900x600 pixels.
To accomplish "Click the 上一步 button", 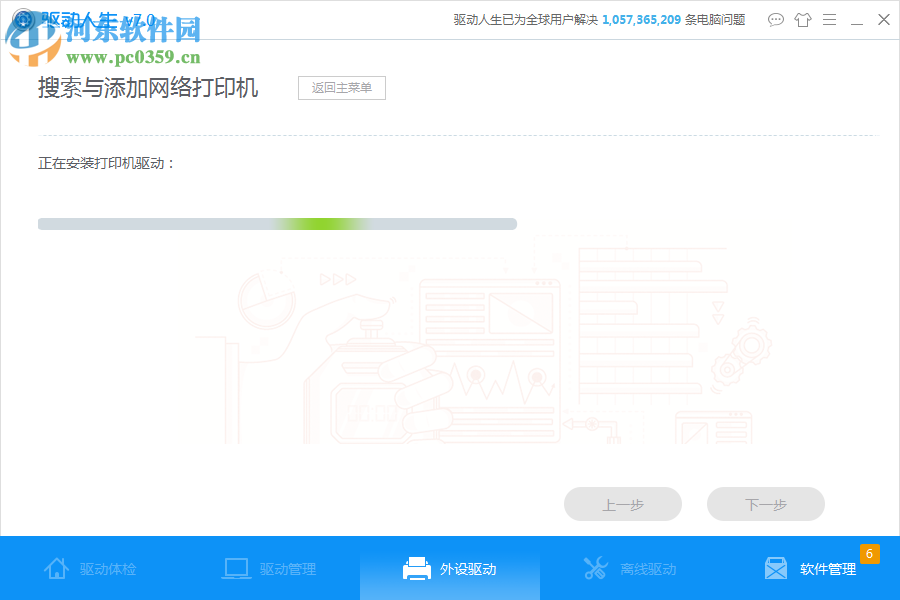I will pyautogui.click(x=622, y=504).
